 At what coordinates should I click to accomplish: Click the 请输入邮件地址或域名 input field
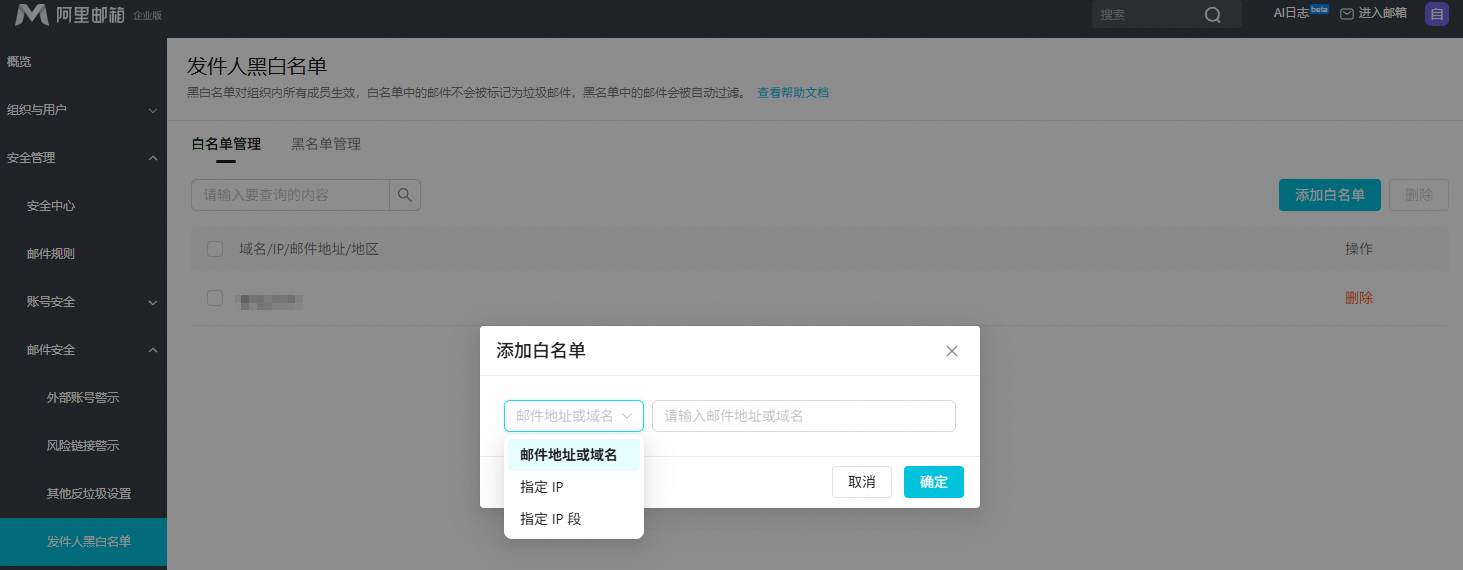click(x=804, y=416)
